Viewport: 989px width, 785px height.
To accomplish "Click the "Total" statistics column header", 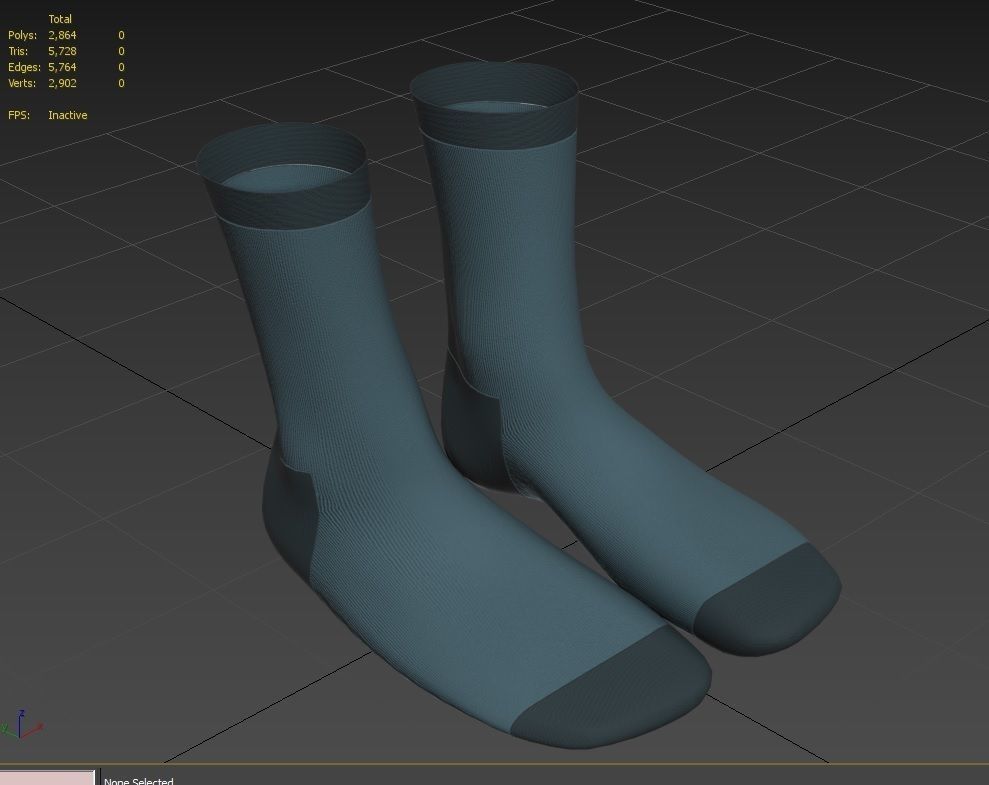I will tap(60, 19).
